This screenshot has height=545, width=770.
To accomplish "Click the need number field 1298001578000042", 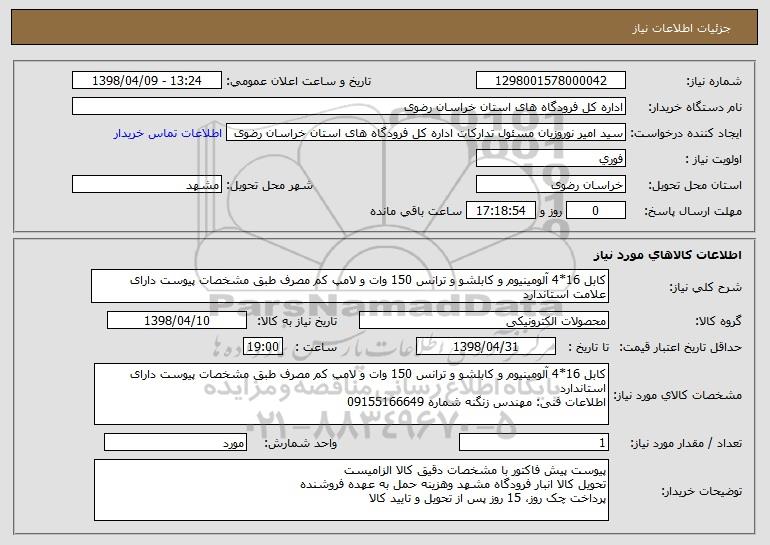I will [551, 81].
